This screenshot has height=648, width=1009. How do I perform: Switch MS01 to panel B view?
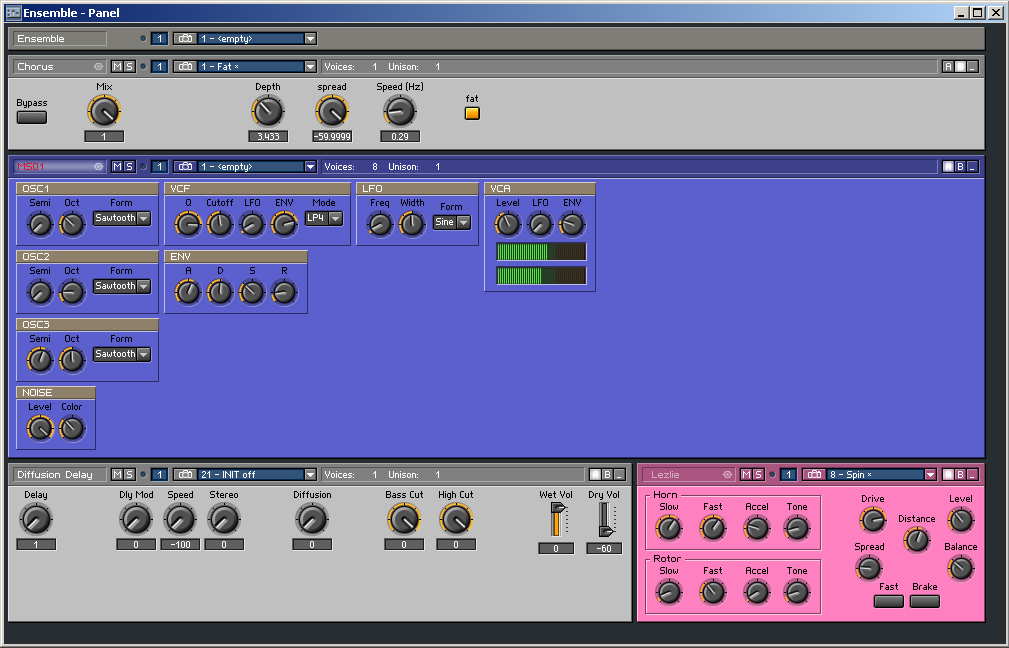click(960, 167)
